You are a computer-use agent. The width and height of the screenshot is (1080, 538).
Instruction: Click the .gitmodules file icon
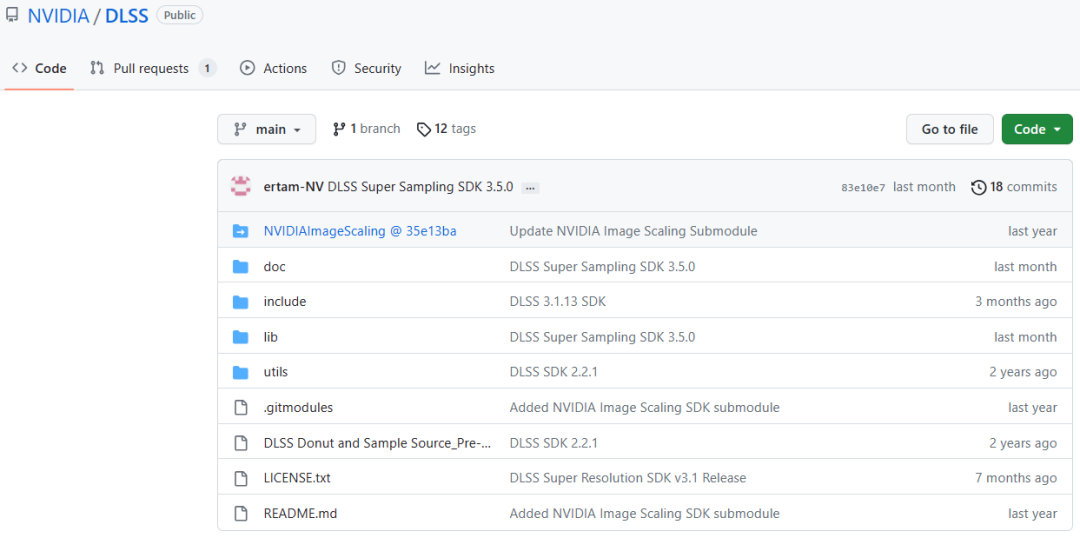240,407
